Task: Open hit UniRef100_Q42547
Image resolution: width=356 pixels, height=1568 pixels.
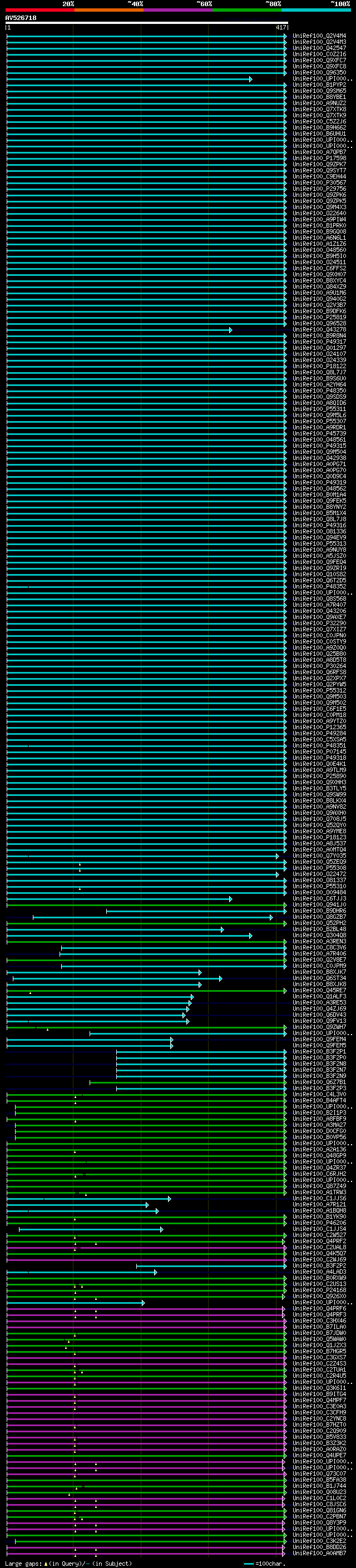Action: tap(319, 48)
